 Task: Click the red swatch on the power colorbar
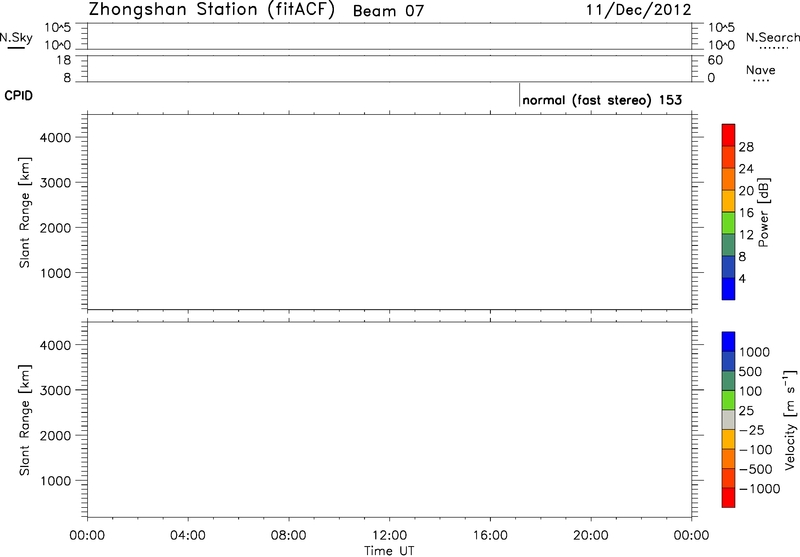[728, 135]
